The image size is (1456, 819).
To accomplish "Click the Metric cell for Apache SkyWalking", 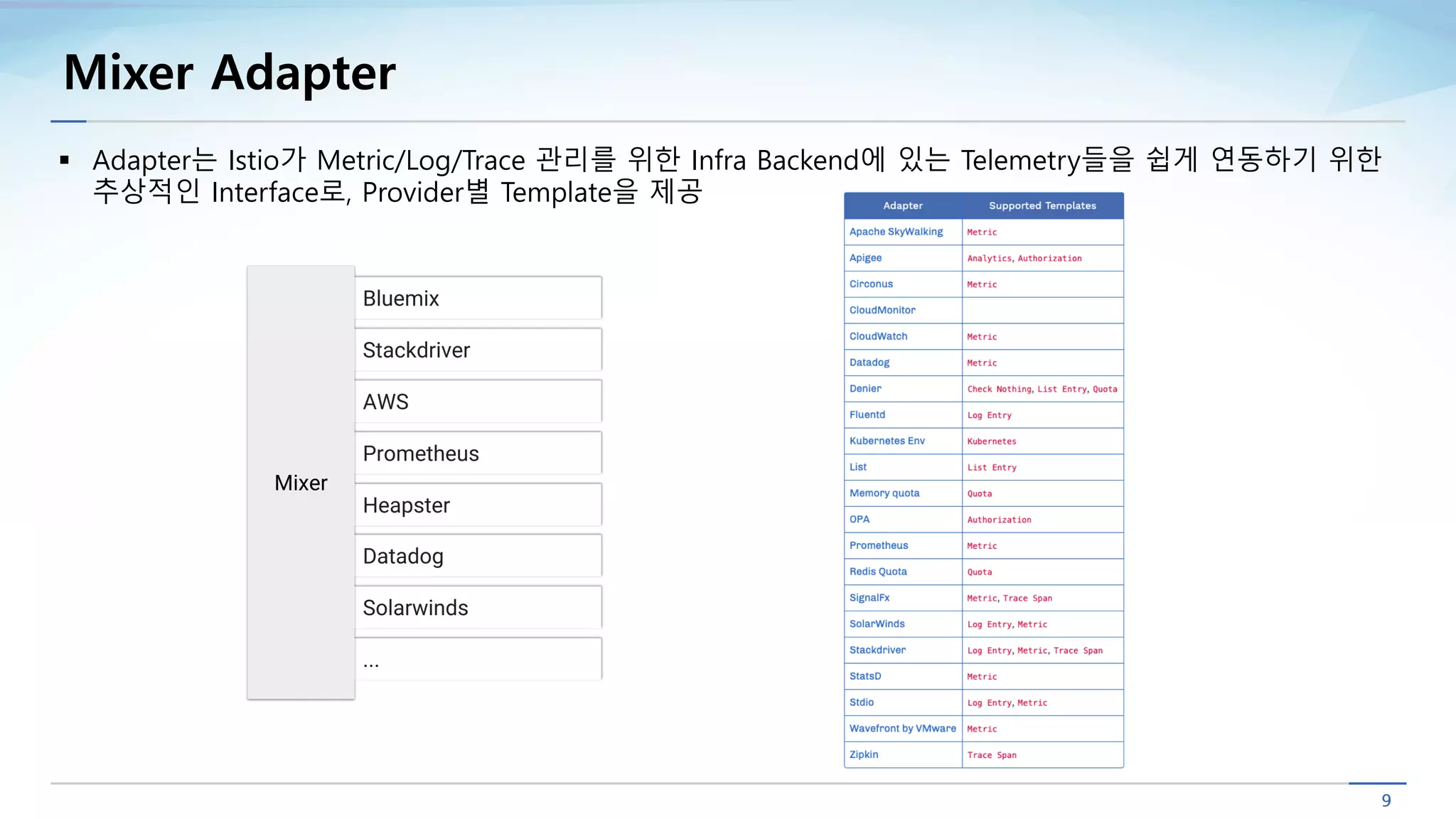I will tap(1043, 232).
